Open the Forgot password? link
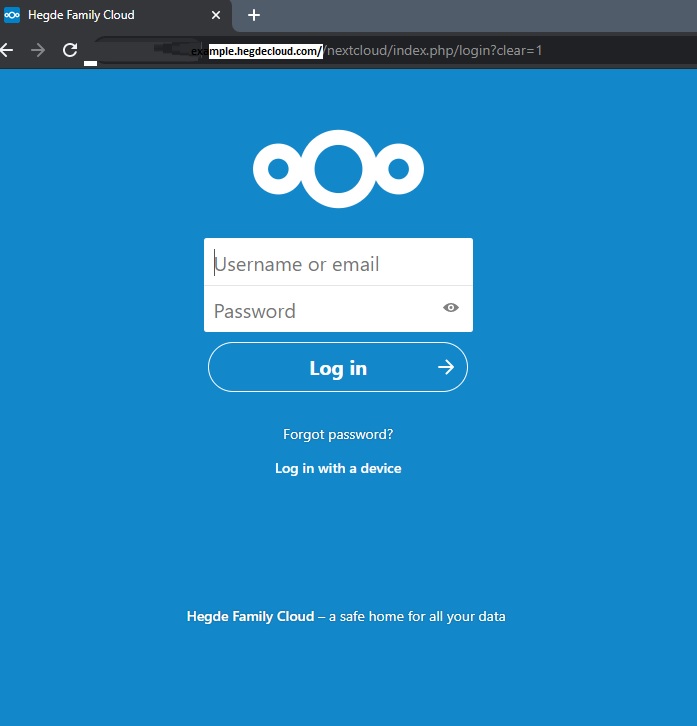The height and width of the screenshot is (726, 697). [338, 434]
